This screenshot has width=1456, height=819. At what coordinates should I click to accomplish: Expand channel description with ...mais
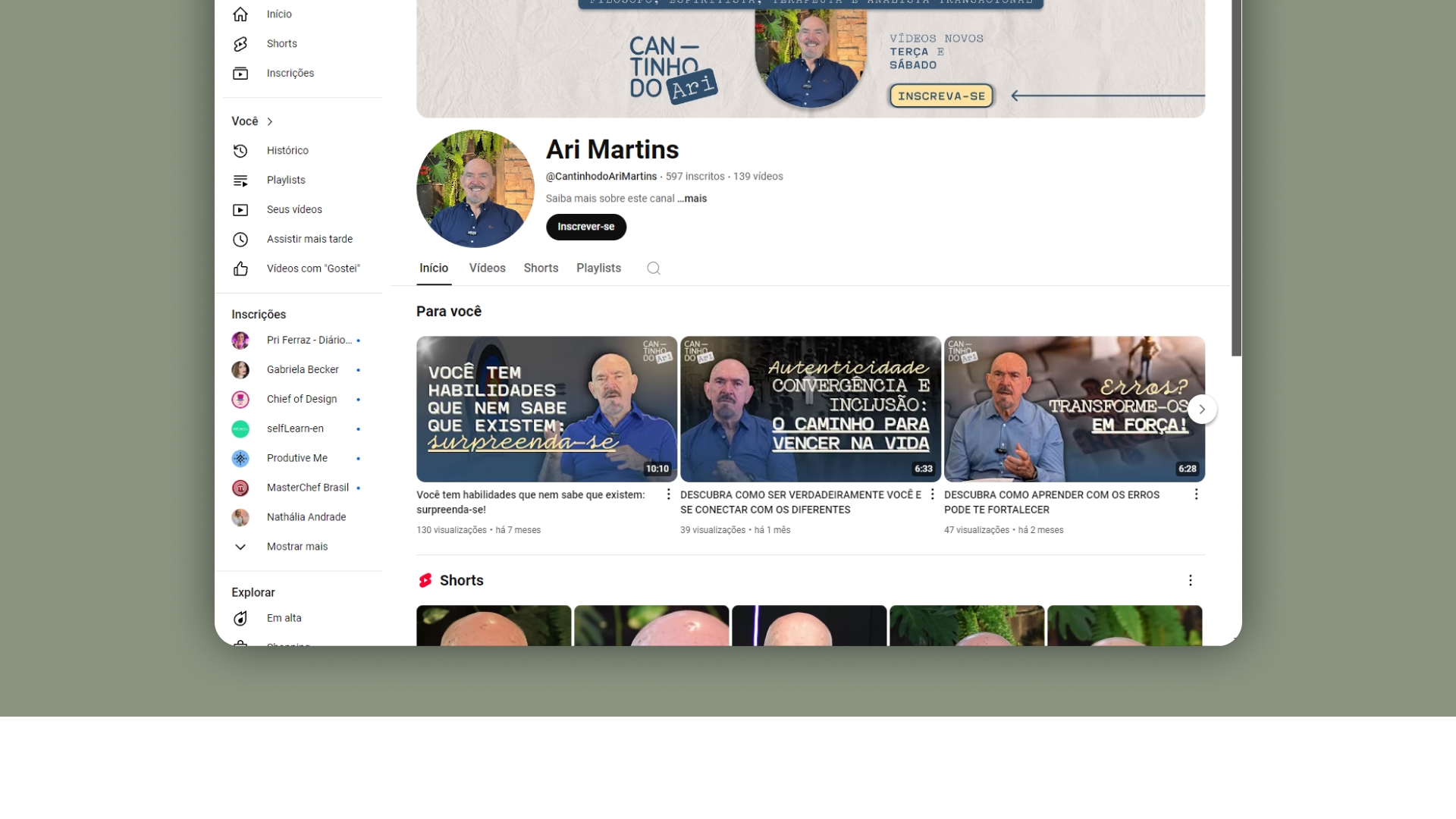point(692,199)
